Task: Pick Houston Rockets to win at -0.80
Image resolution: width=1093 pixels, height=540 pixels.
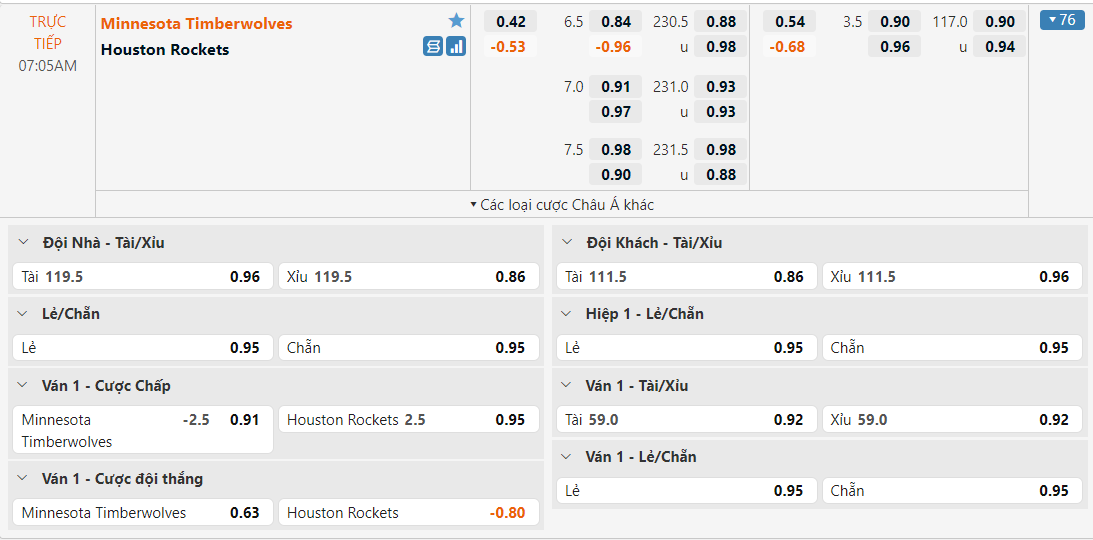Action: pyautogui.click(x=409, y=513)
